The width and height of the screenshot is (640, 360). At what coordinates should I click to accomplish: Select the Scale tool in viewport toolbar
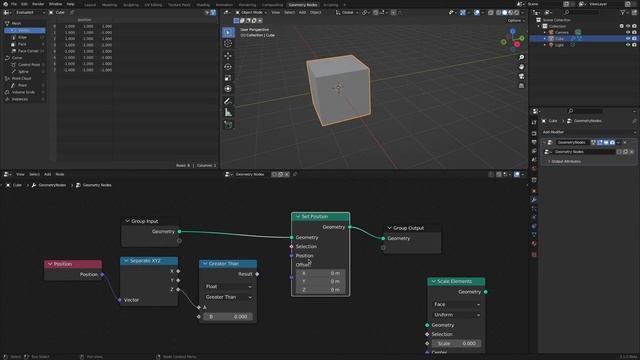tap(228, 78)
